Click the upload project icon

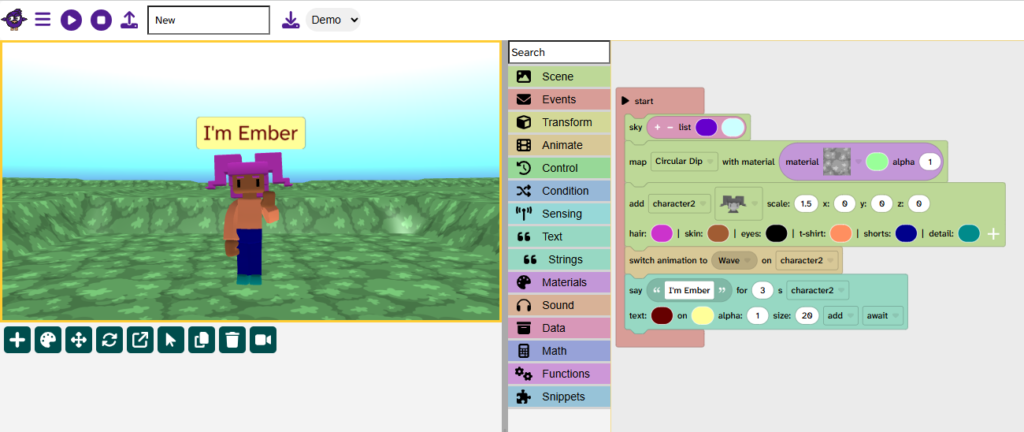129,20
